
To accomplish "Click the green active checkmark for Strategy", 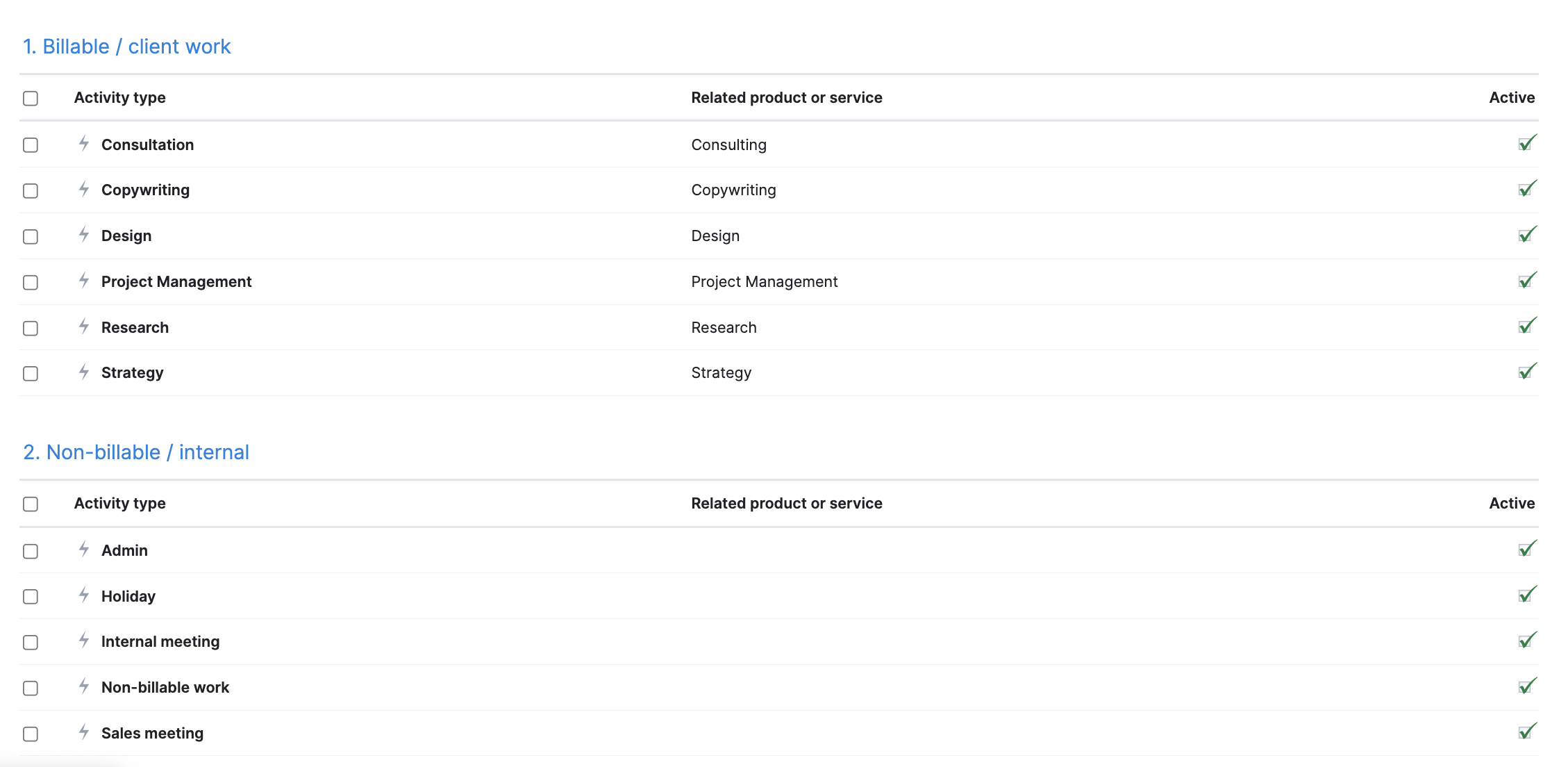I will coord(1528,371).
